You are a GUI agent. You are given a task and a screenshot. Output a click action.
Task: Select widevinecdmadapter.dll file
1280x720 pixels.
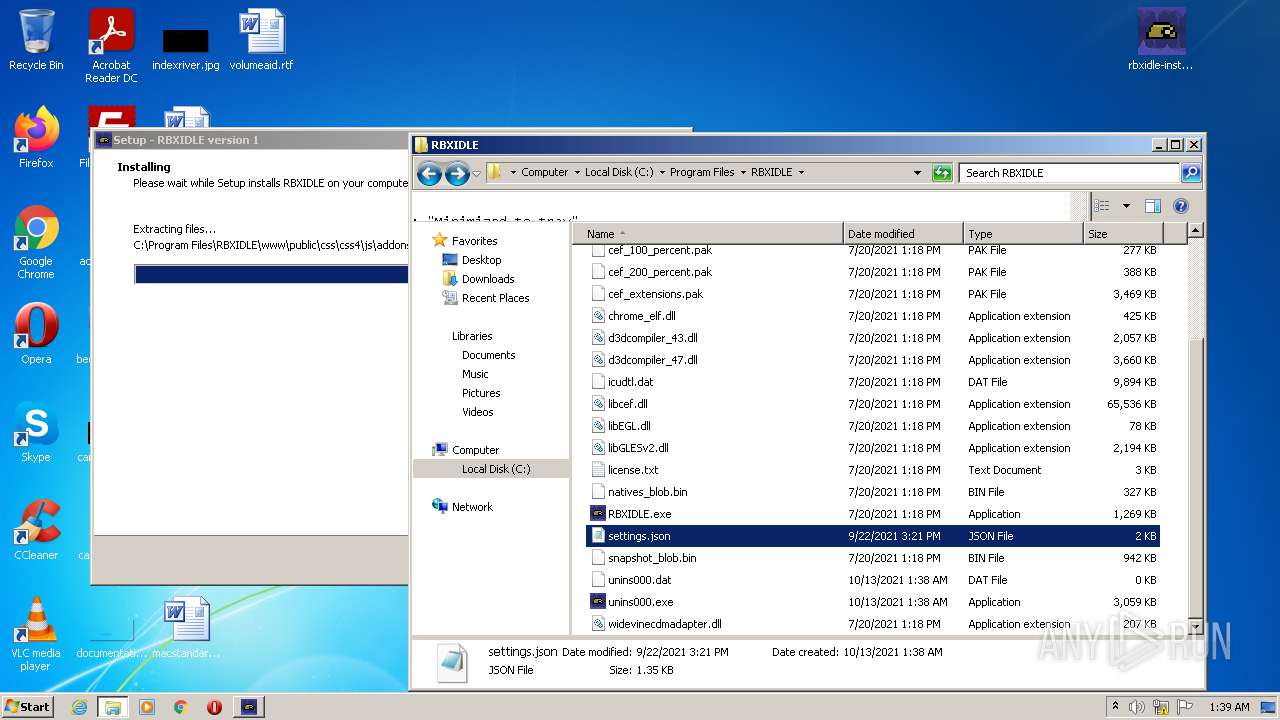coord(873,624)
